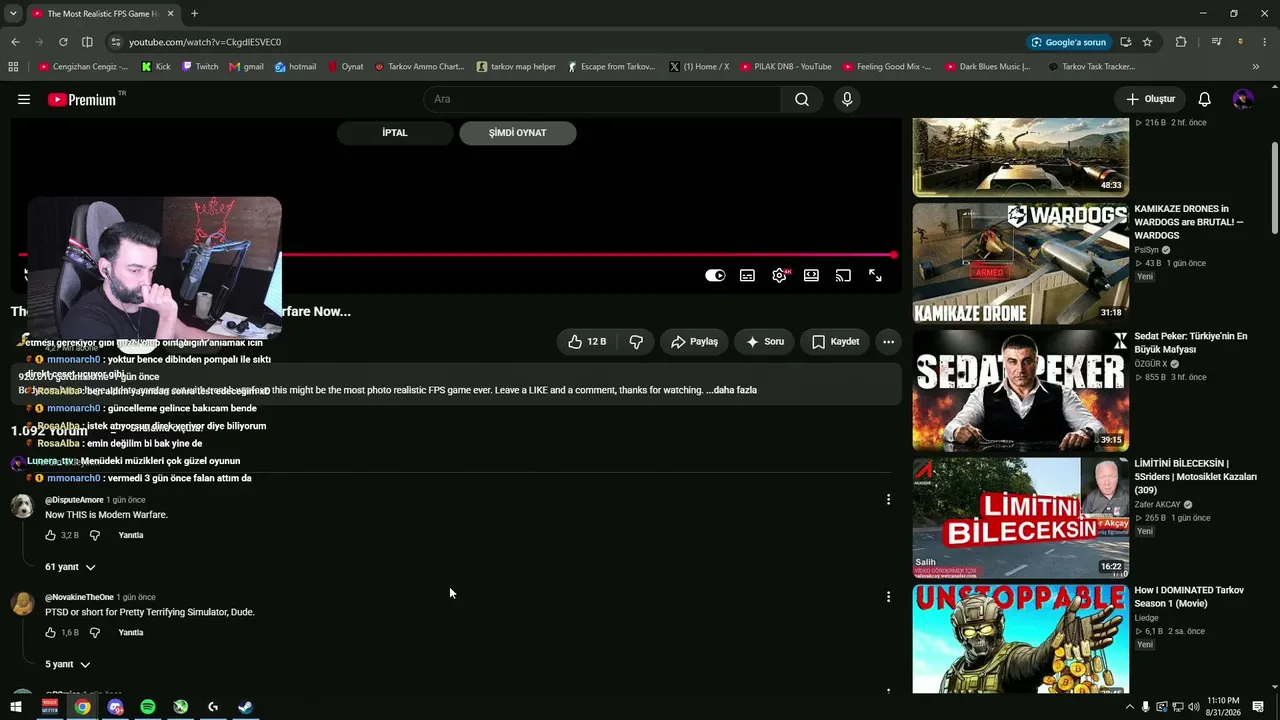
Task: Dislike the current video
Action: tap(636, 342)
